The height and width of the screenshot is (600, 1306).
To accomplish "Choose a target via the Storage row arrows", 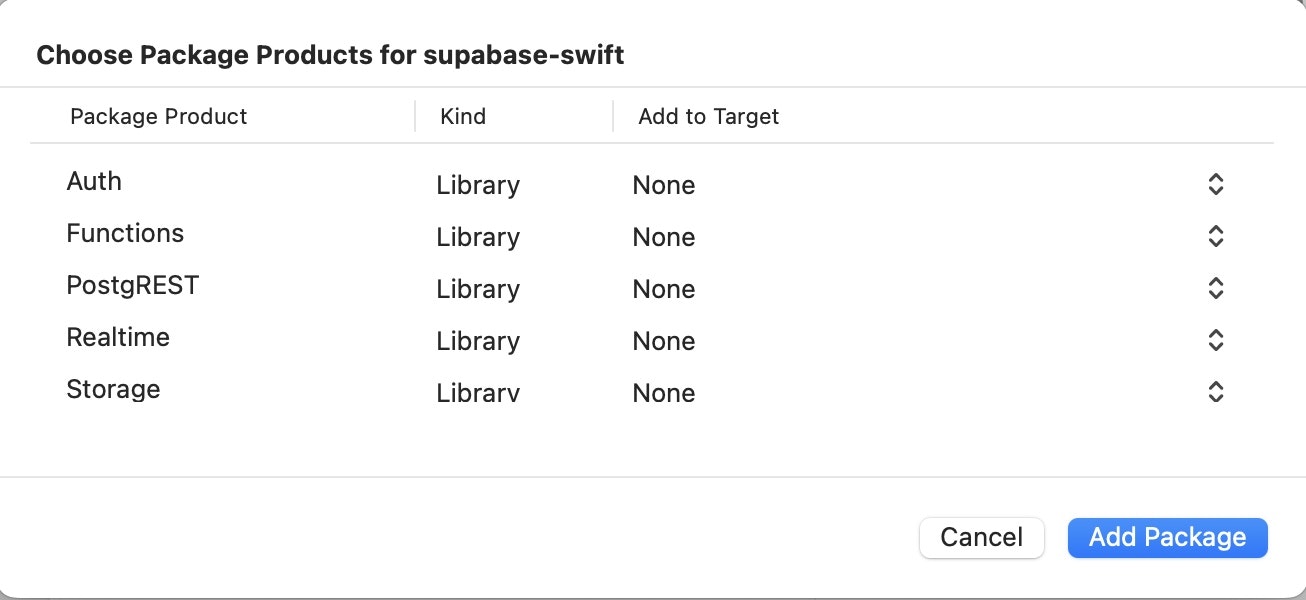I will [1215, 392].
